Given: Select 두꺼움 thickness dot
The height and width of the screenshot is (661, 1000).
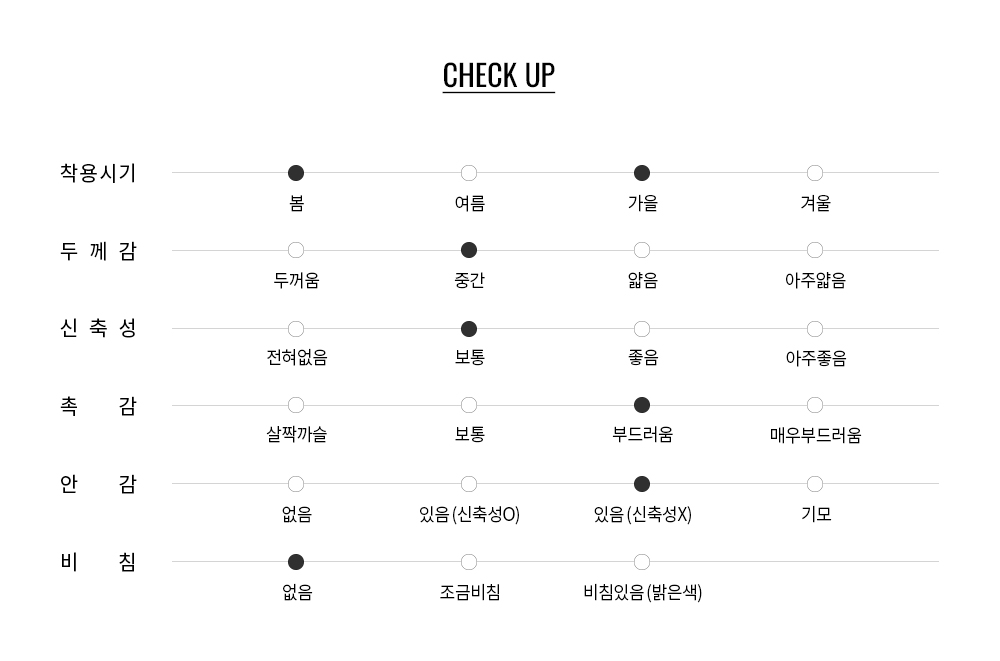Looking at the screenshot, I should (x=296, y=250).
